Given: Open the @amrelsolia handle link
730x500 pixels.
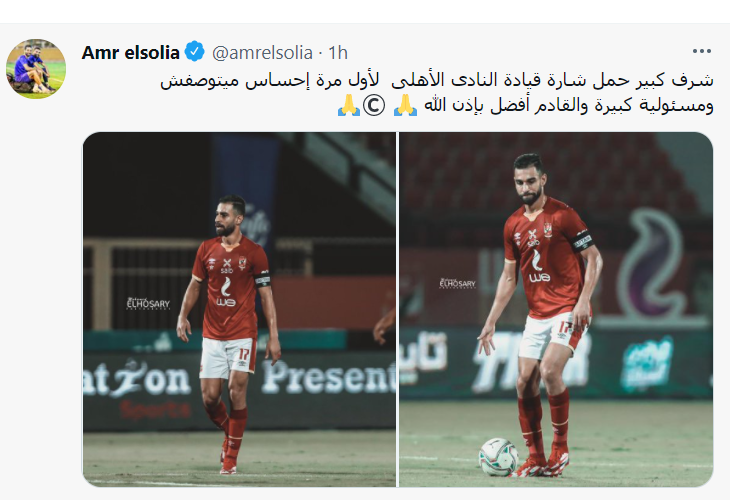Looking at the screenshot, I should (x=262, y=53).
